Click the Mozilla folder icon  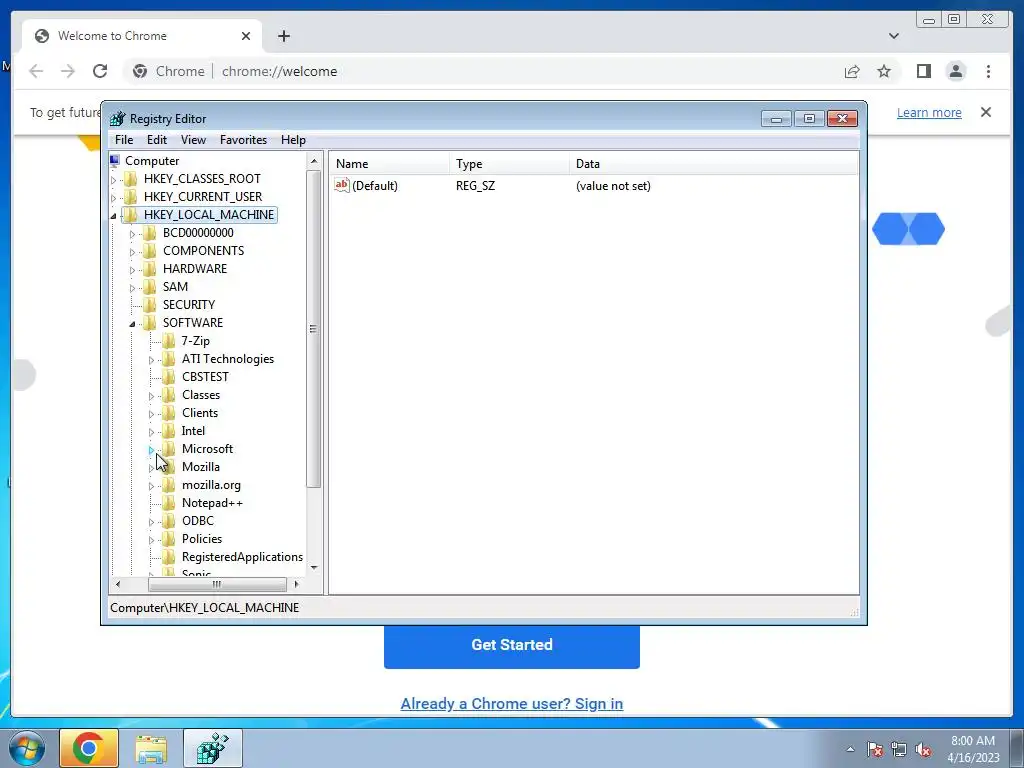tap(168, 467)
